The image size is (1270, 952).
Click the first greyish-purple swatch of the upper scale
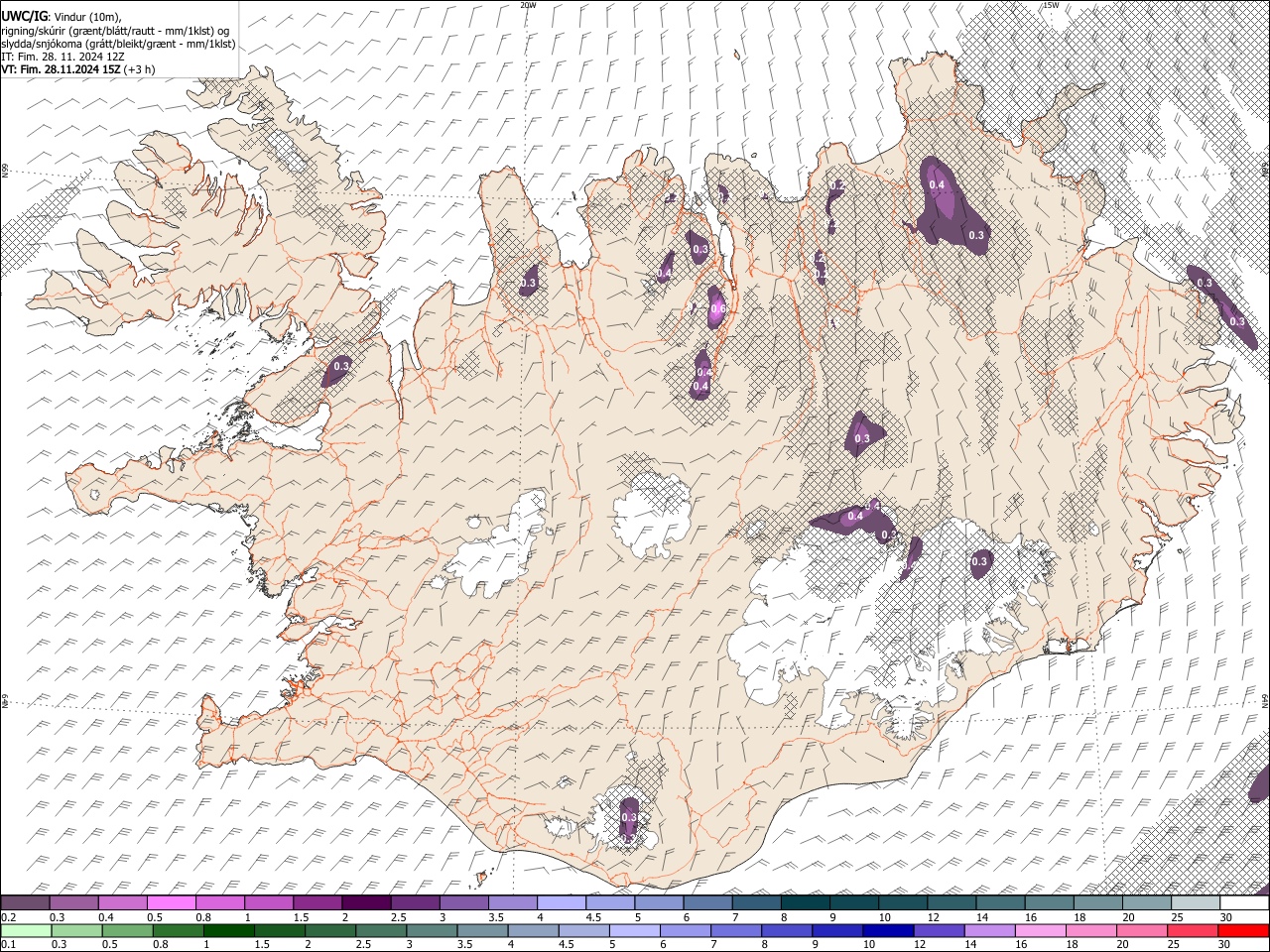coord(26,902)
